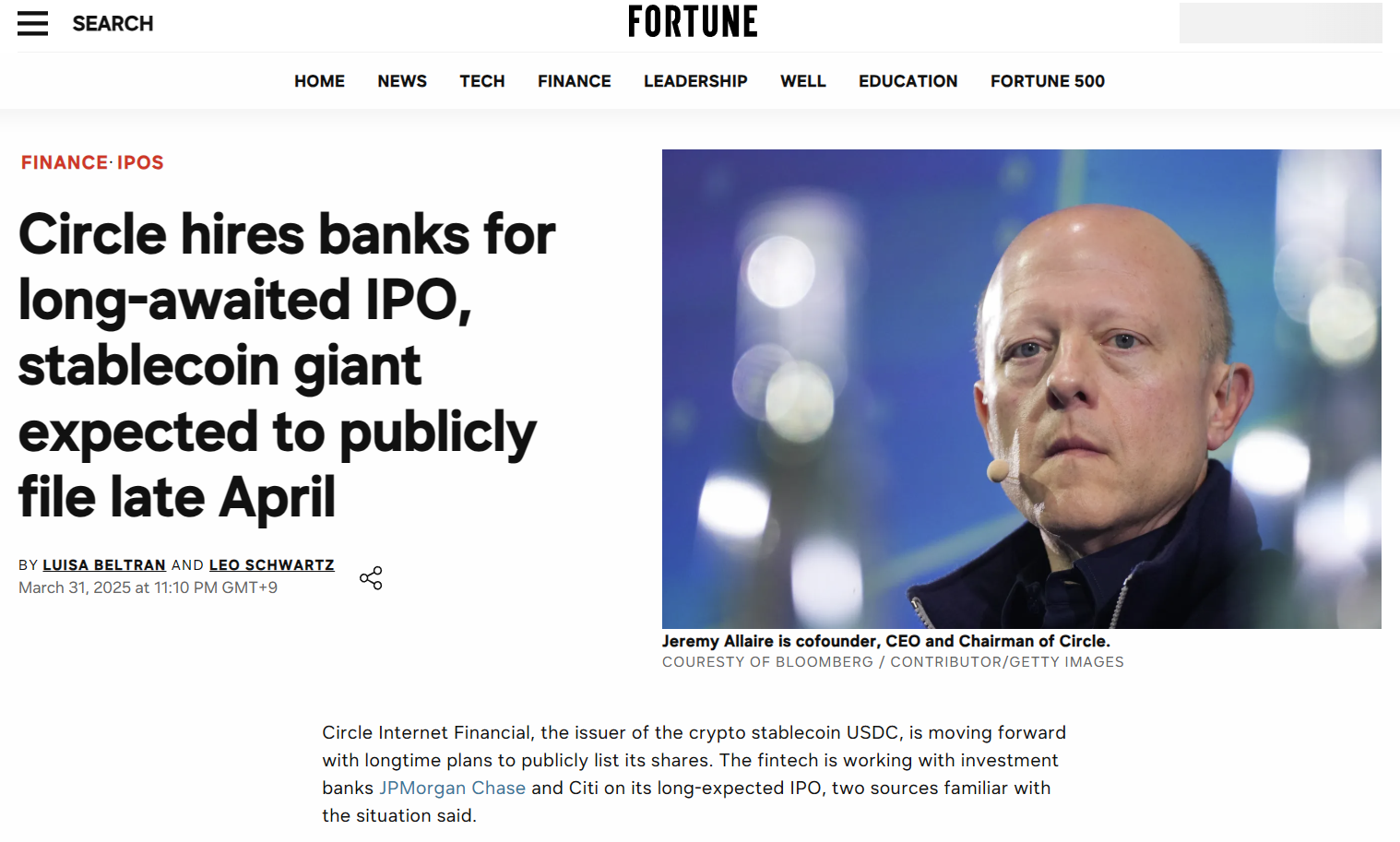Go to the Home nav item
Image resolution: width=1400 pixels, height=842 pixels.
(319, 81)
